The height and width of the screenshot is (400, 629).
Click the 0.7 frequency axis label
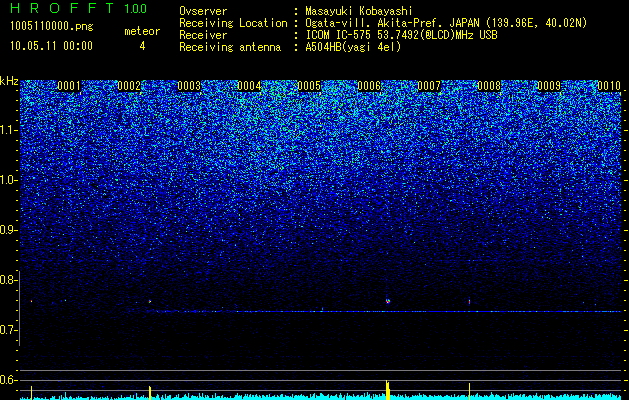click(8, 331)
